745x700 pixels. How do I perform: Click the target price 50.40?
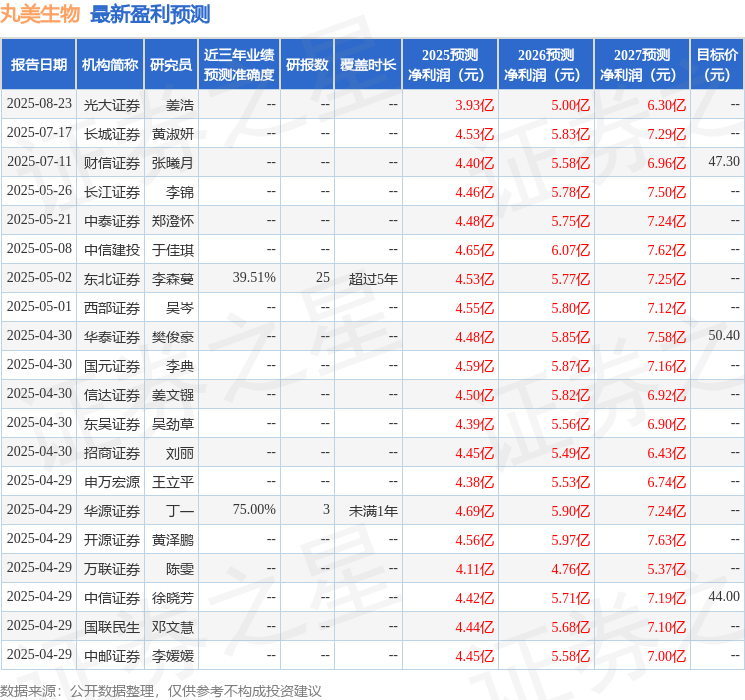click(724, 336)
